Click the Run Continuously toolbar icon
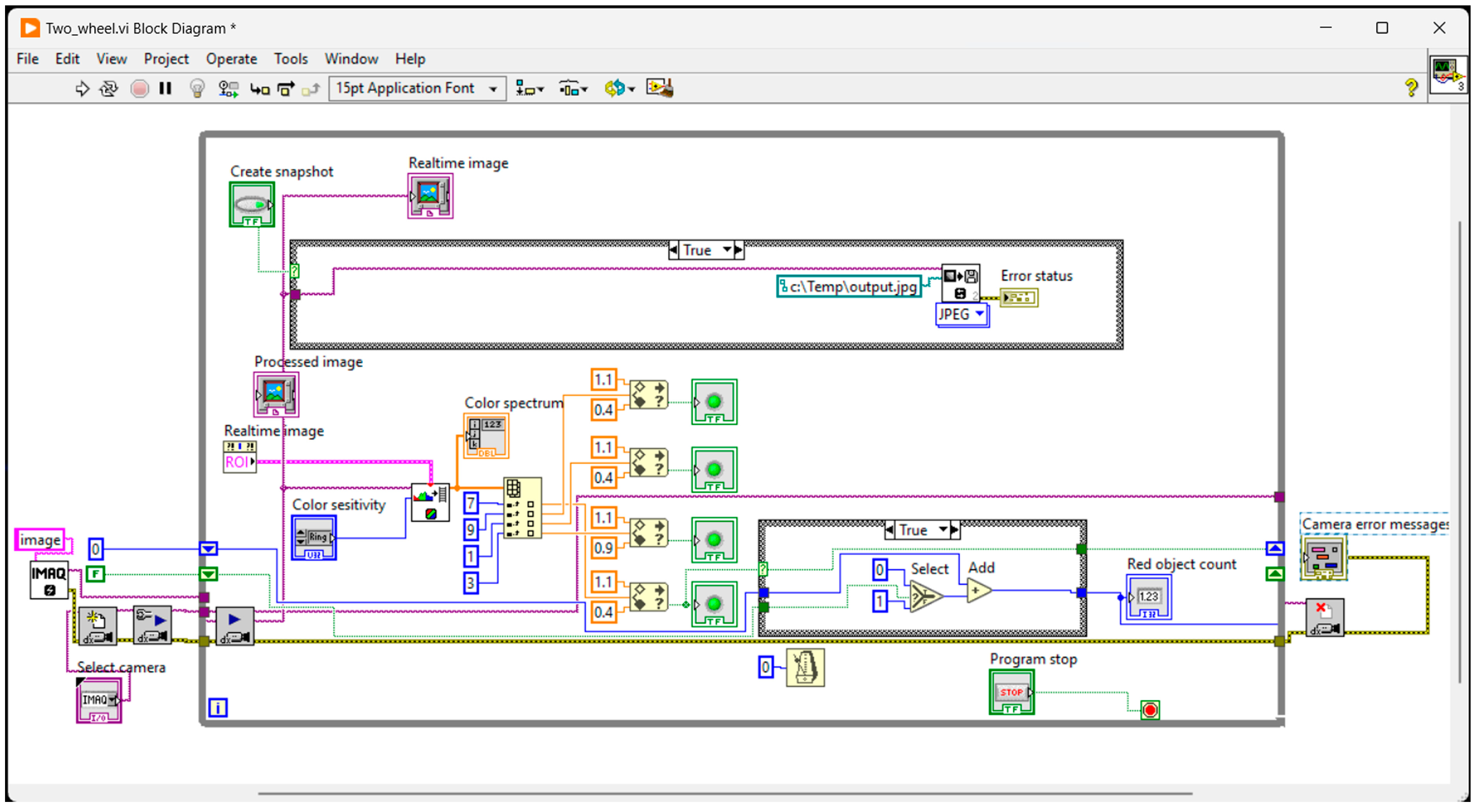Viewport: 1479px width, 812px height. [109, 88]
